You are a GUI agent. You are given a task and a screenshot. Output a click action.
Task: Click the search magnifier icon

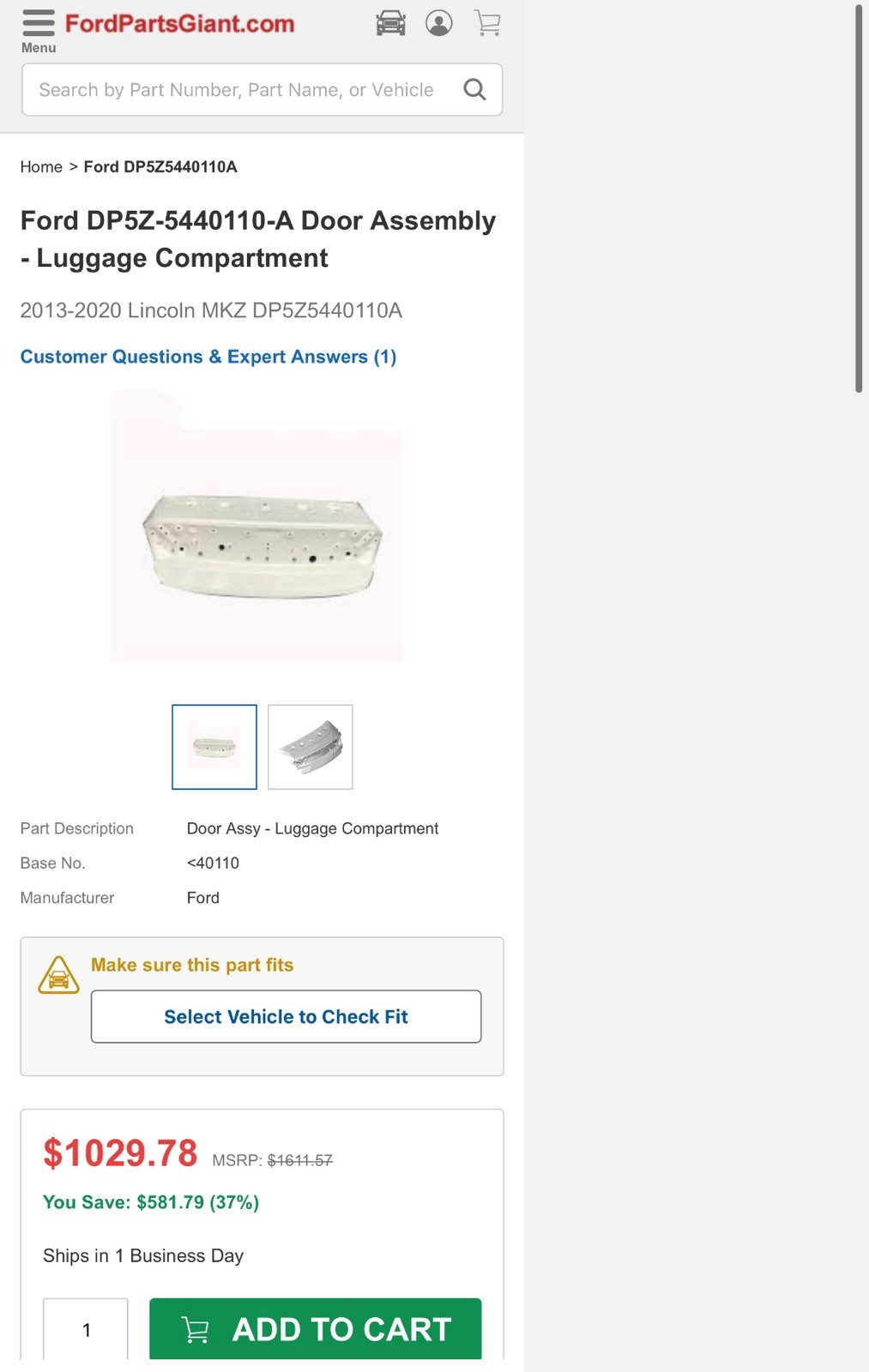[x=474, y=89]
